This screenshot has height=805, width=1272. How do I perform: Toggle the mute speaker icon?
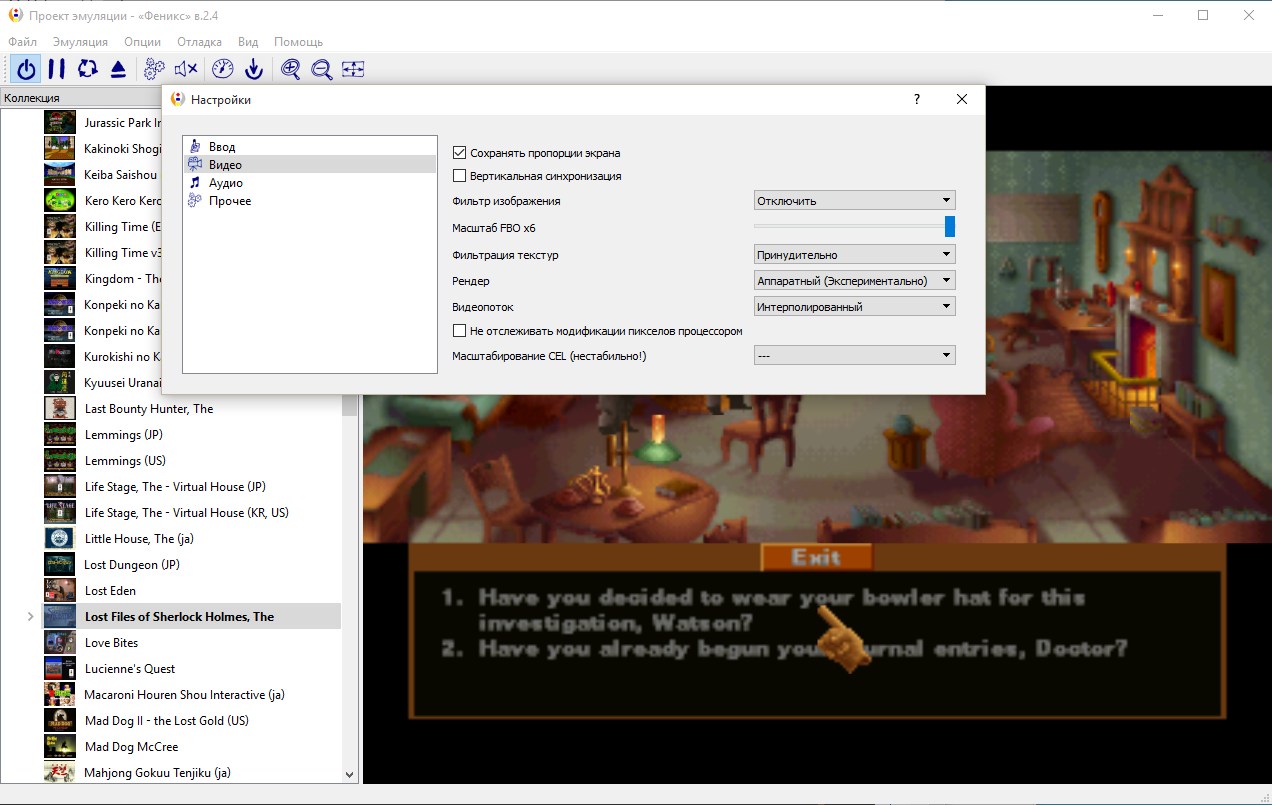click(185, 69)
